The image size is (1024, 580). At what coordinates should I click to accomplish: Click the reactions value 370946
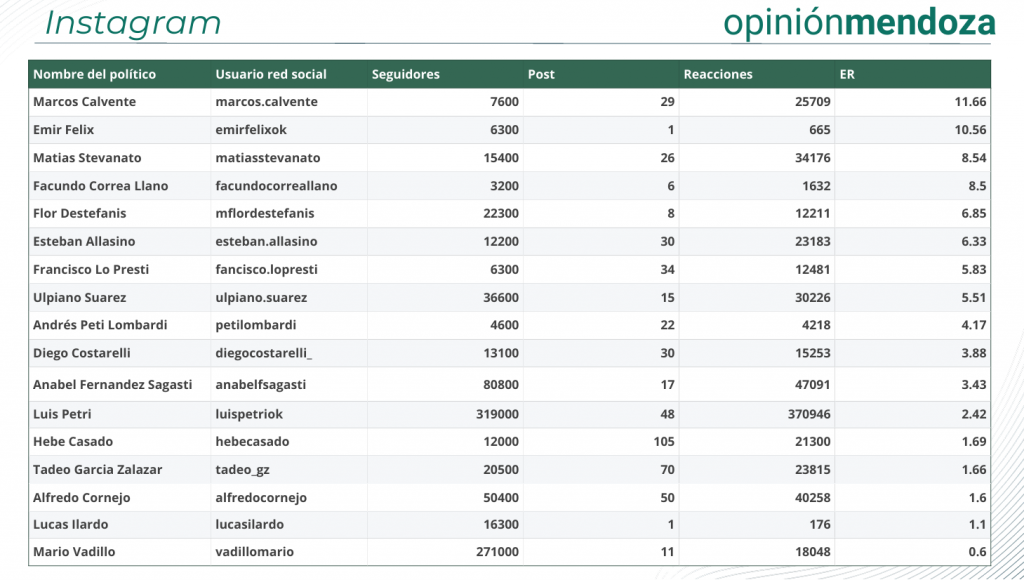point(808,414)
